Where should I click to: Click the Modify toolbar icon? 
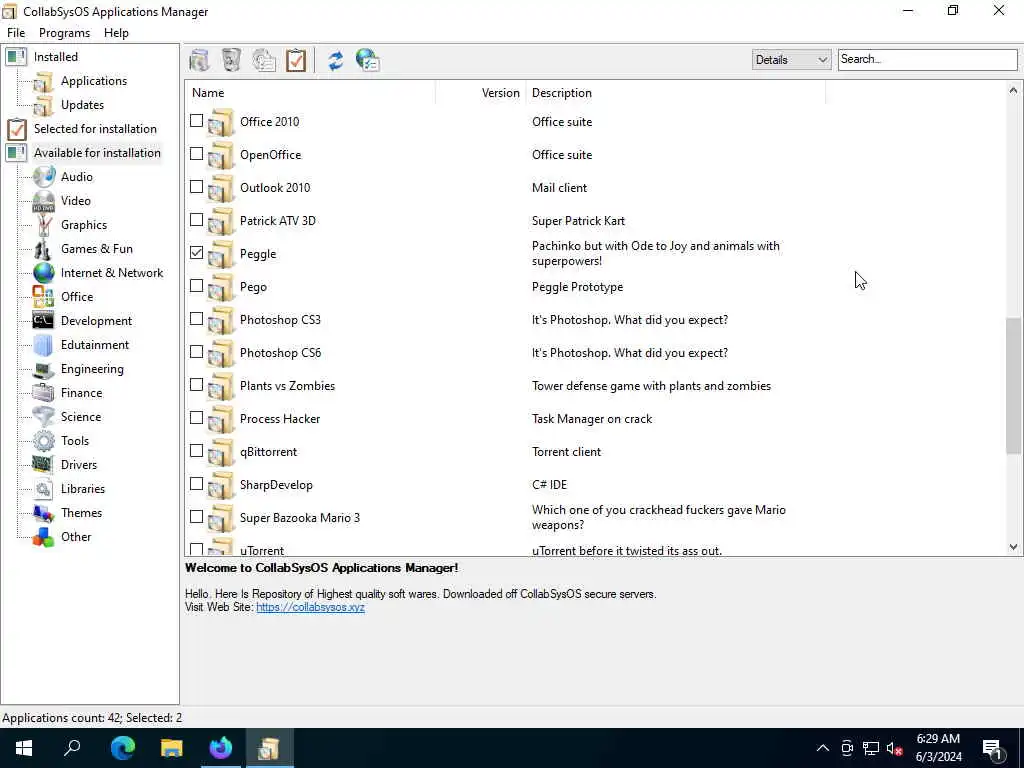(264, 60)
